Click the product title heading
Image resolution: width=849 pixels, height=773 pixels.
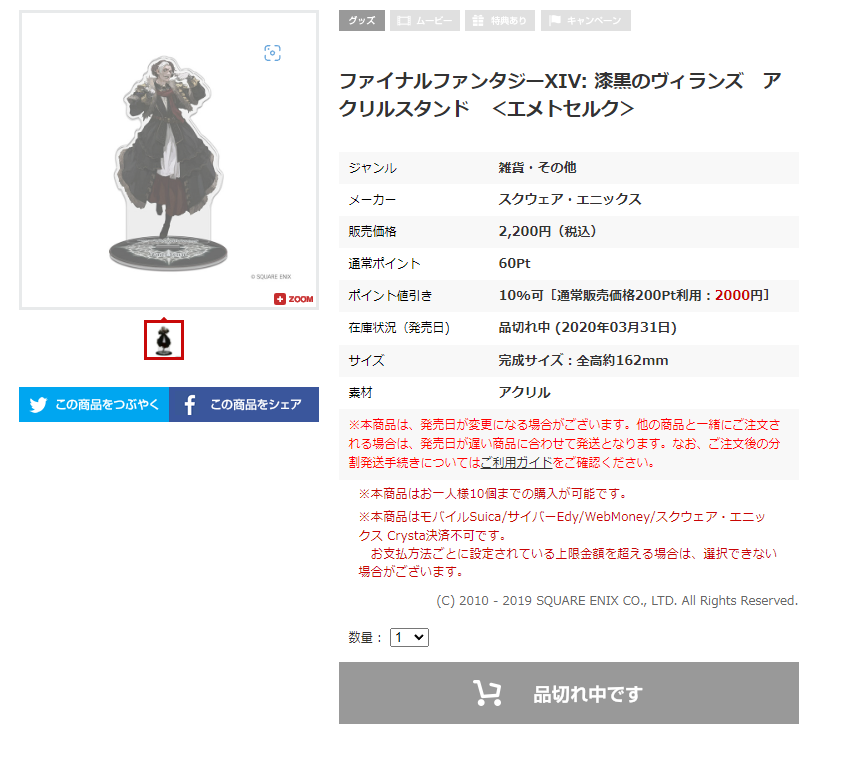tap(560, 95)
